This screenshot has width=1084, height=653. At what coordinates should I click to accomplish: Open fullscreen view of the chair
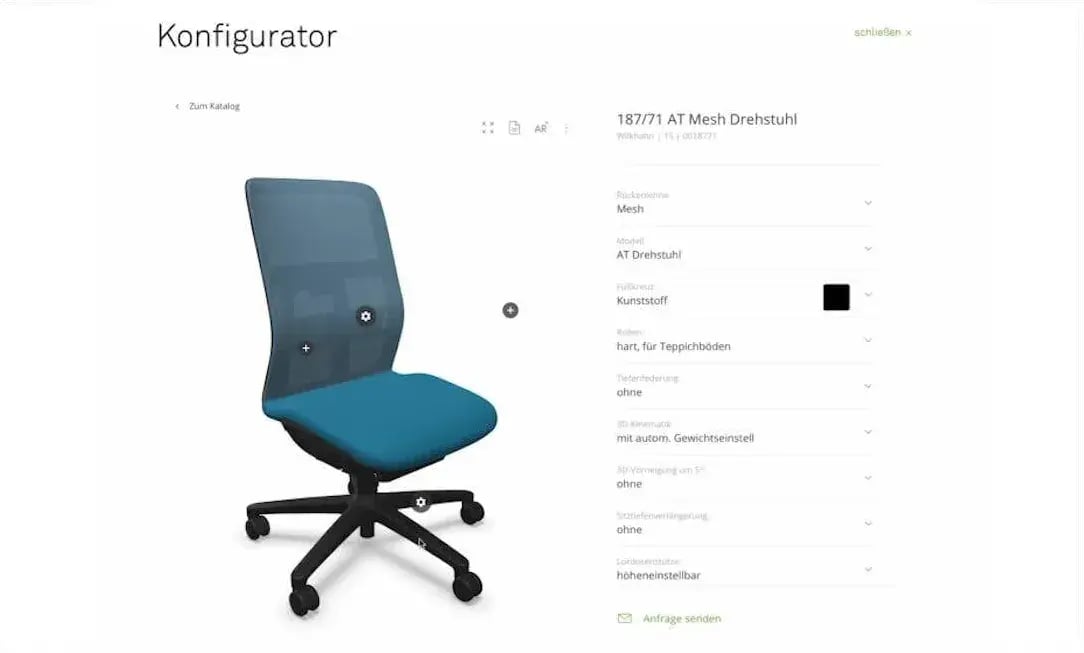tap(488, 128)
